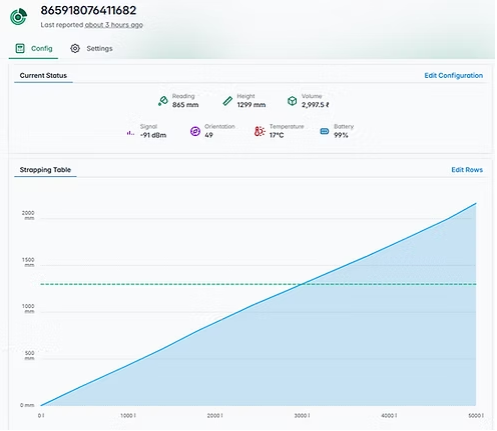
Task: Click the green device logo icon
Action: pyautogui.click(x=18, y=17)
